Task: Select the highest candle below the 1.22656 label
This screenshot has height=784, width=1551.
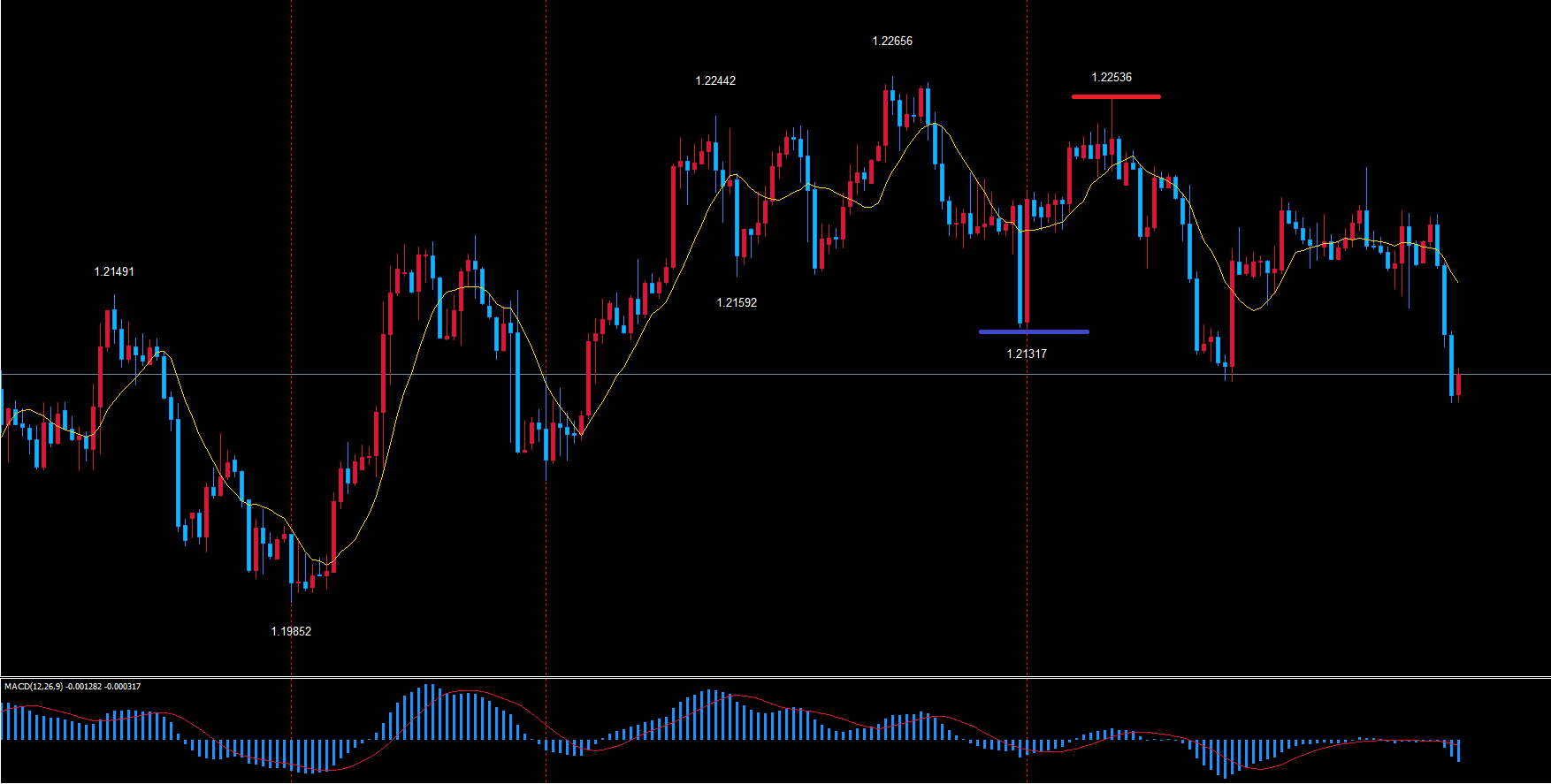Action: [x=886, y=117]
